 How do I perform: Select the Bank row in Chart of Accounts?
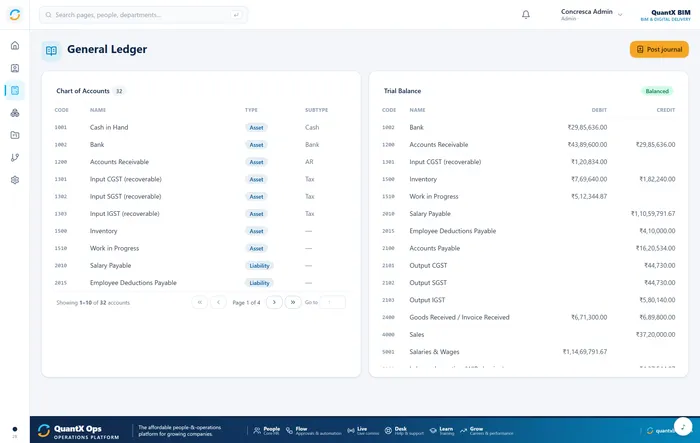[200, 145]
